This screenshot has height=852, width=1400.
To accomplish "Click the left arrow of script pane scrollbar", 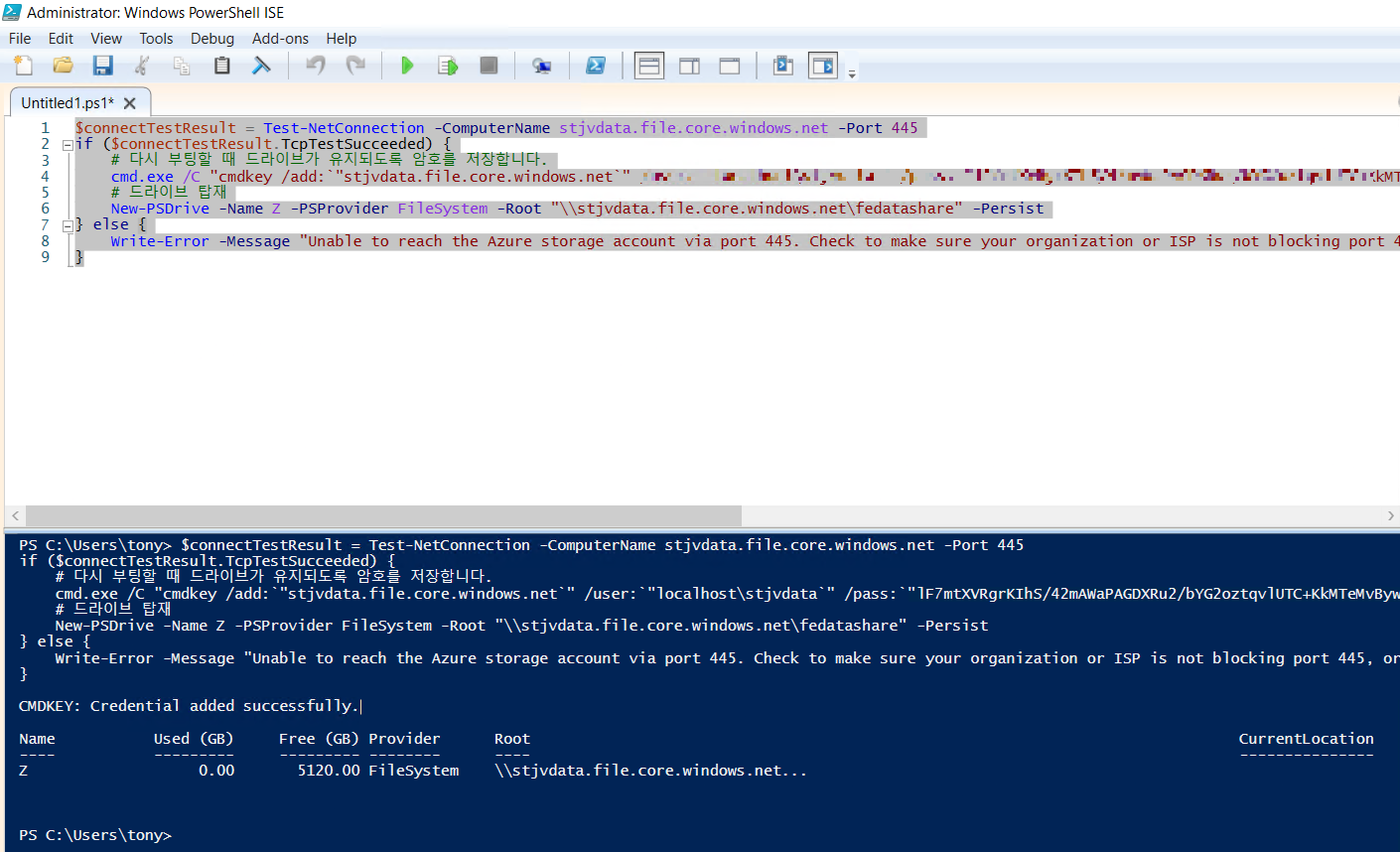I will [15, 516].
